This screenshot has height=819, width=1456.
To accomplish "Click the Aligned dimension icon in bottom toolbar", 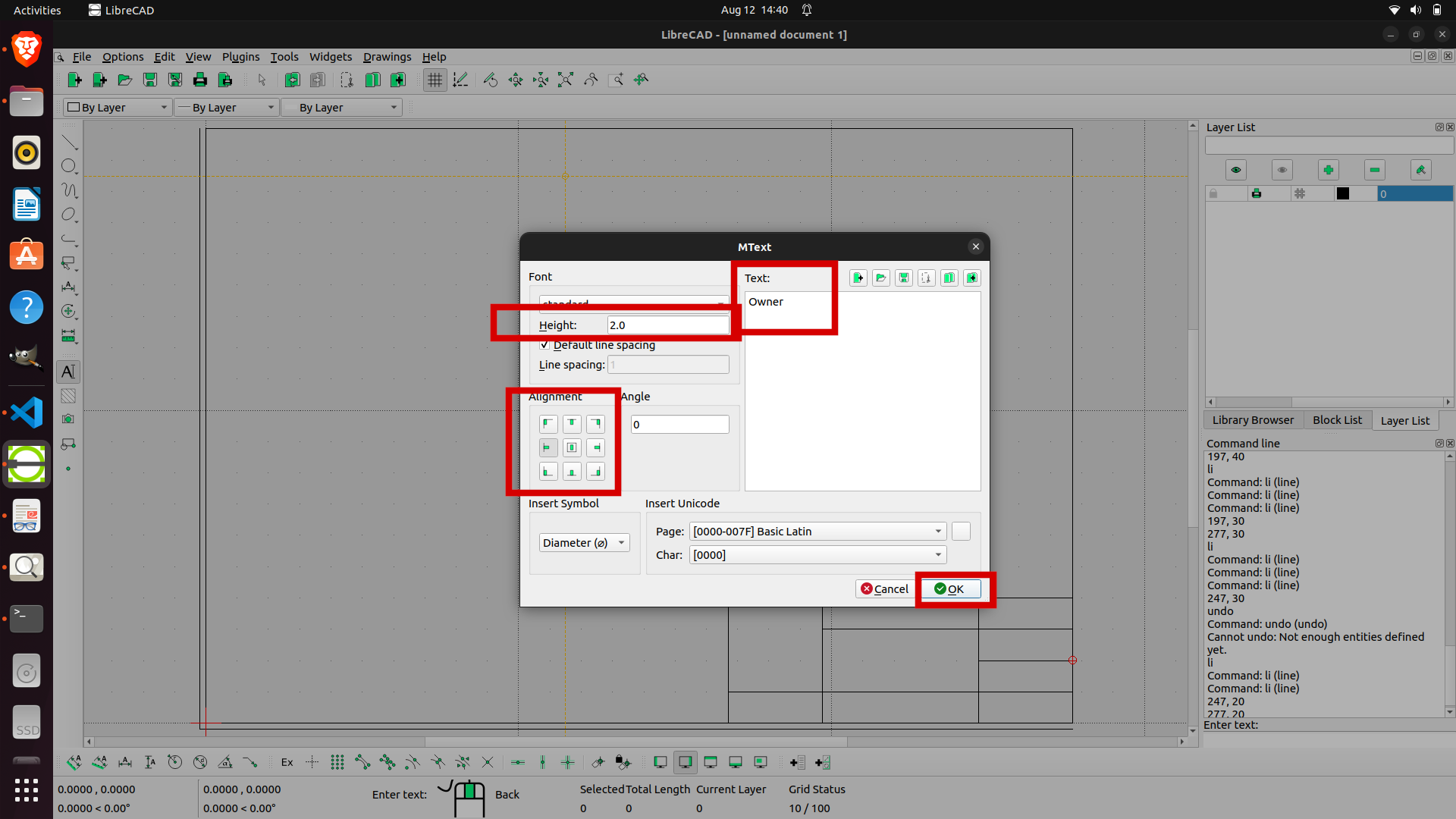I will [x=74, y=762].
